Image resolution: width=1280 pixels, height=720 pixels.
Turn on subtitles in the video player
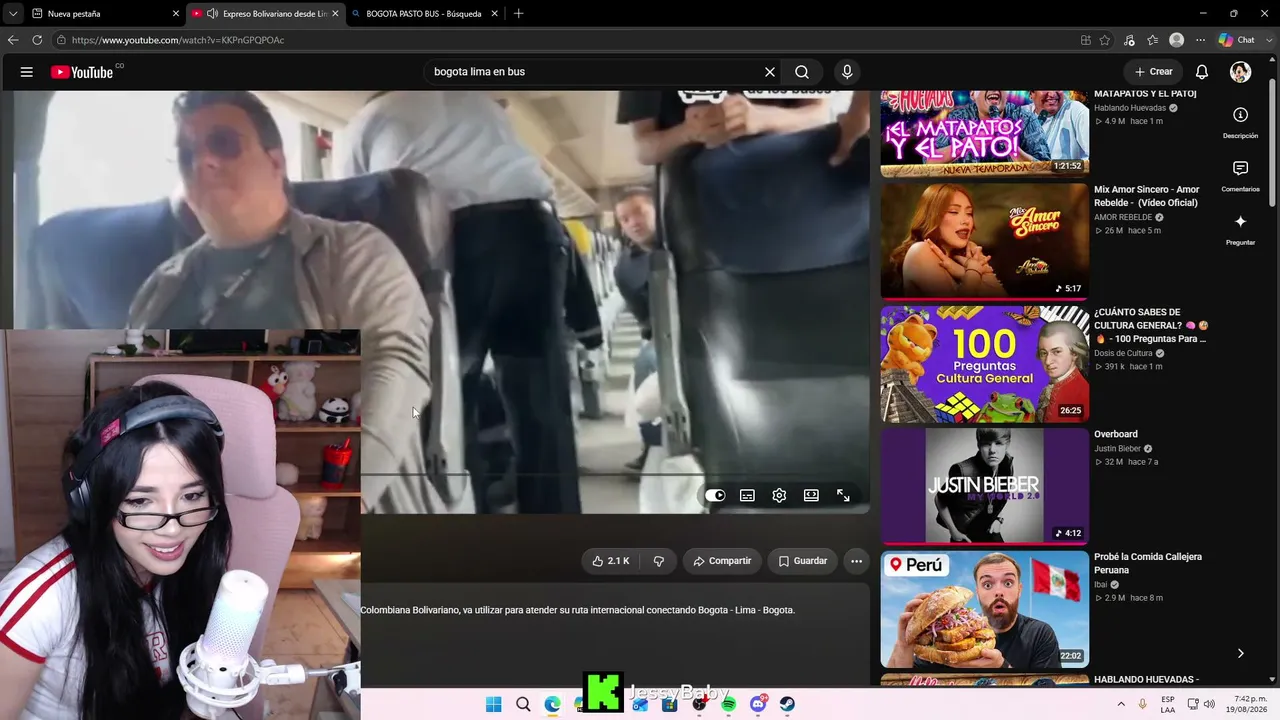coord(747,495)
